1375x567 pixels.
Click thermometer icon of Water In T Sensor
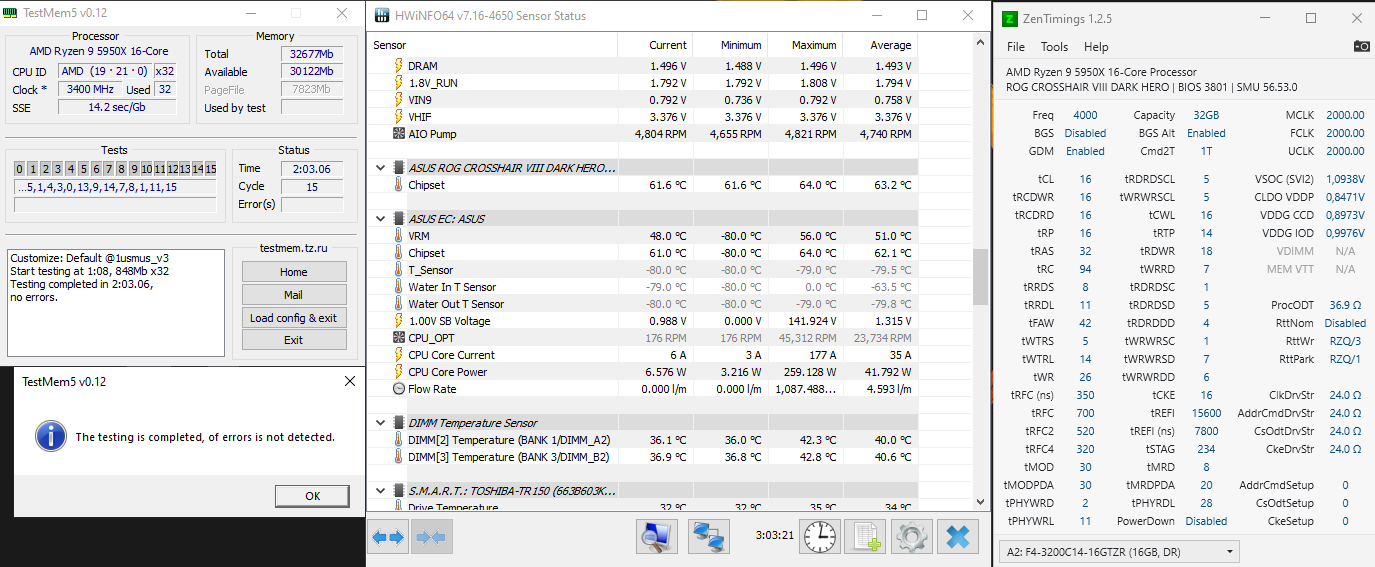click(x=398, y=287)
